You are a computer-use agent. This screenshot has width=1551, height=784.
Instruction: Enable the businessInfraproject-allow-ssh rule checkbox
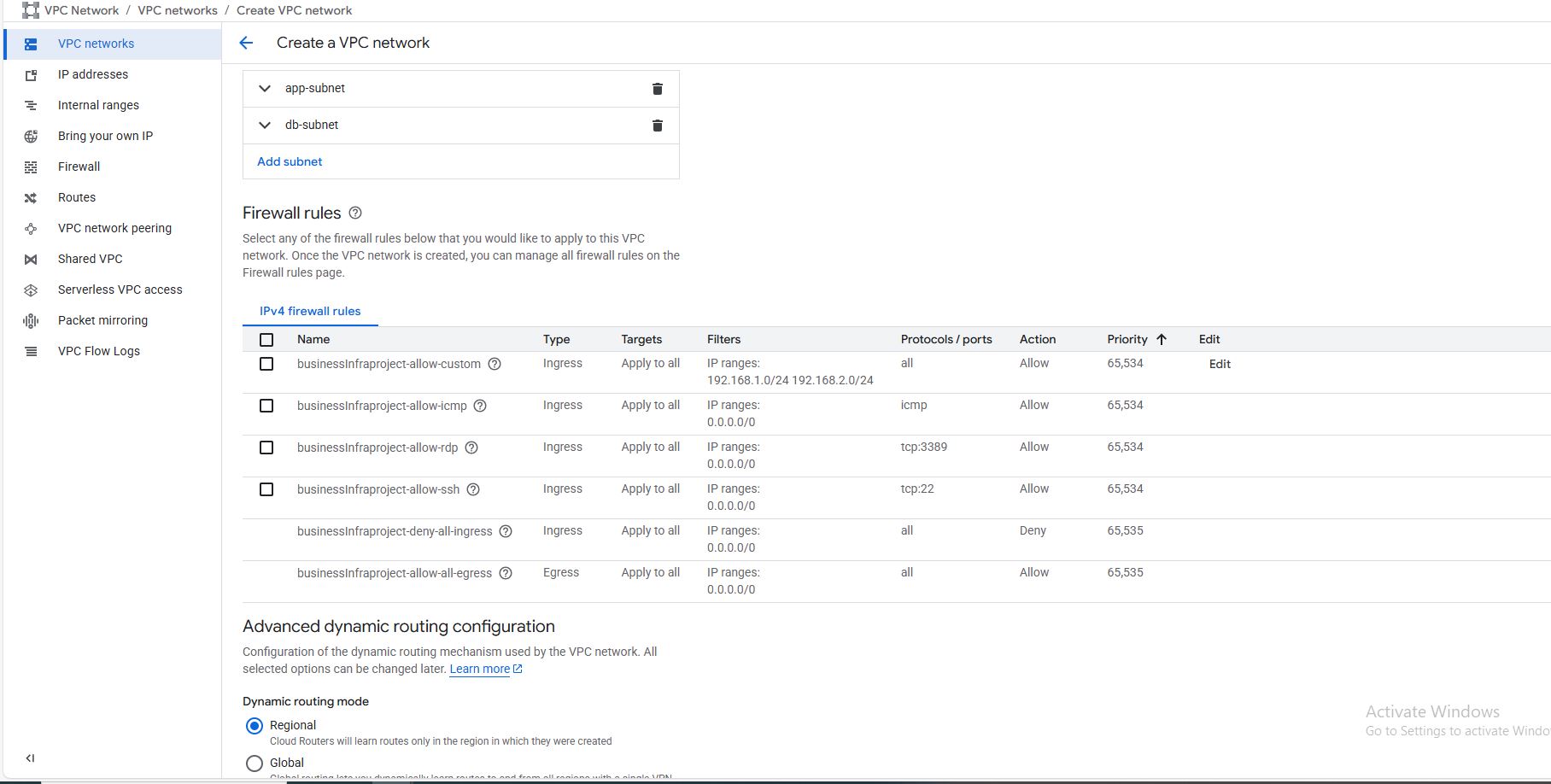[266, 489]
